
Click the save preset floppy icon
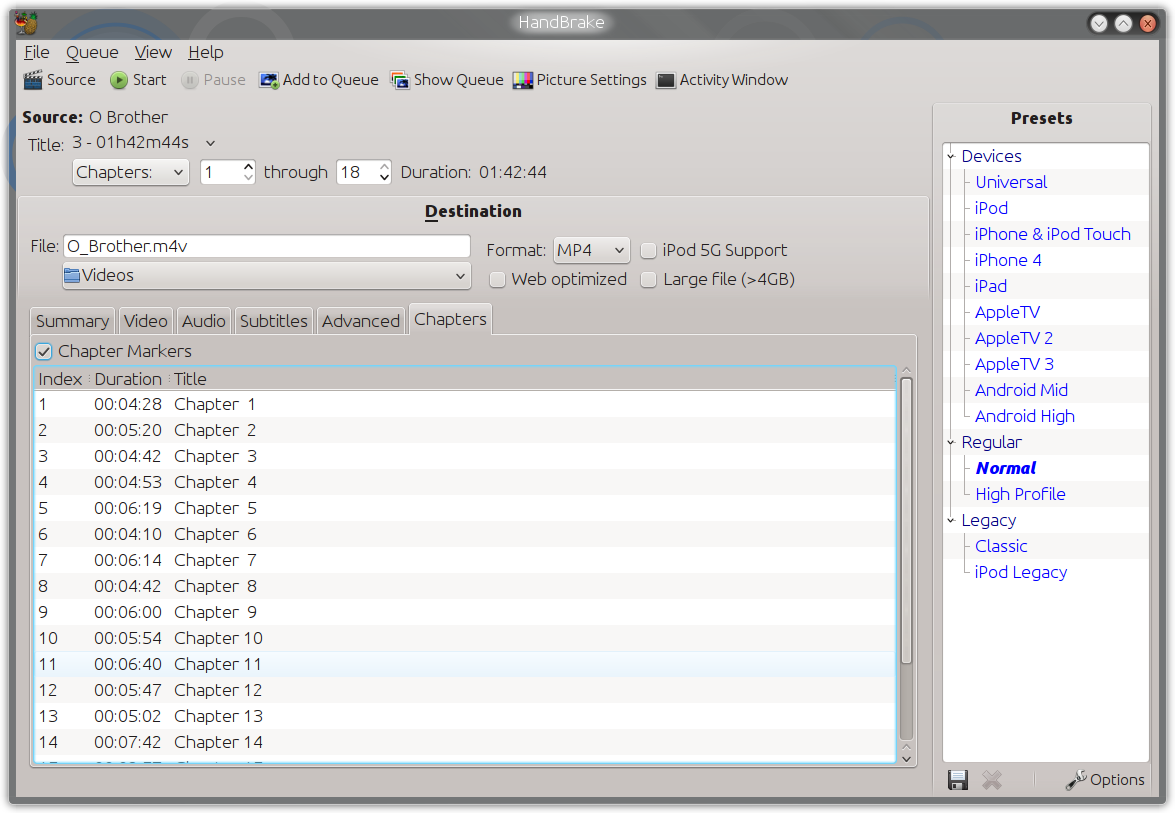tap(958, 780)
